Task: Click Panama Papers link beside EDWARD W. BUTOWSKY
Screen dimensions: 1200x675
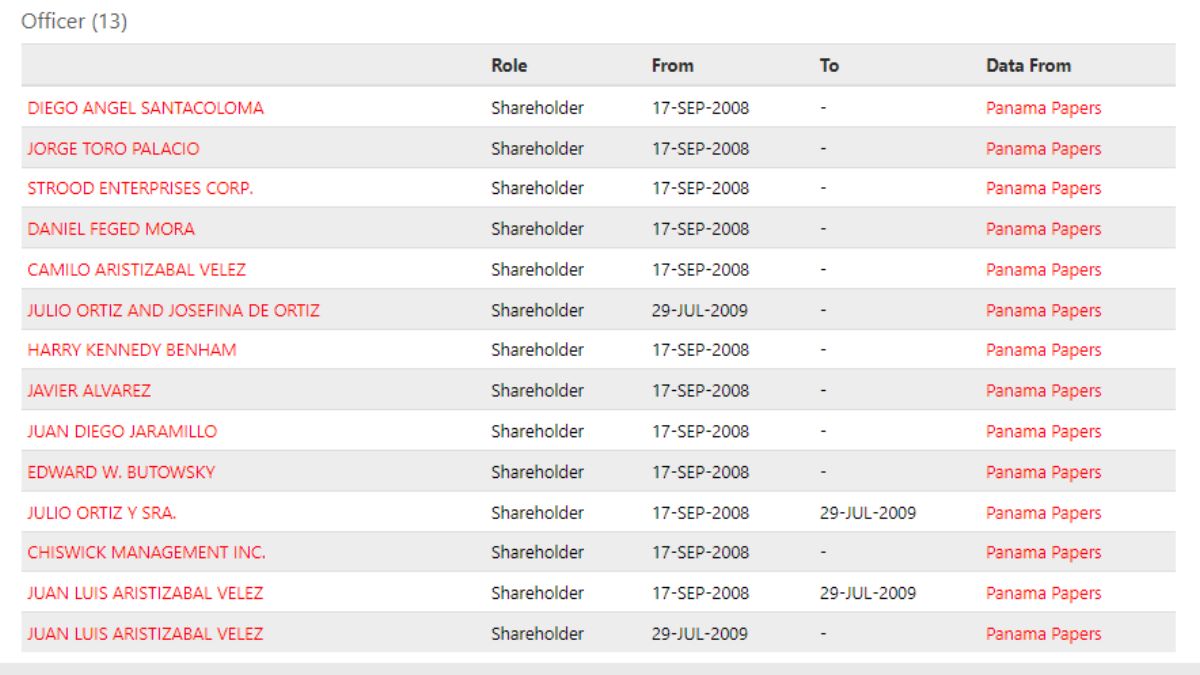Action: point(1043,472)
